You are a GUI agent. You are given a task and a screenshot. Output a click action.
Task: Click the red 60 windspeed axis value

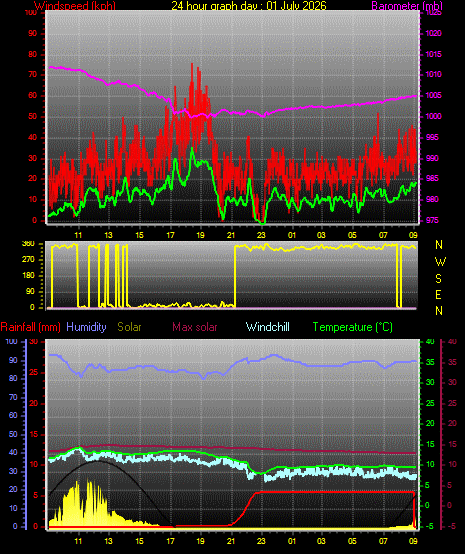(x=33, y=96)
